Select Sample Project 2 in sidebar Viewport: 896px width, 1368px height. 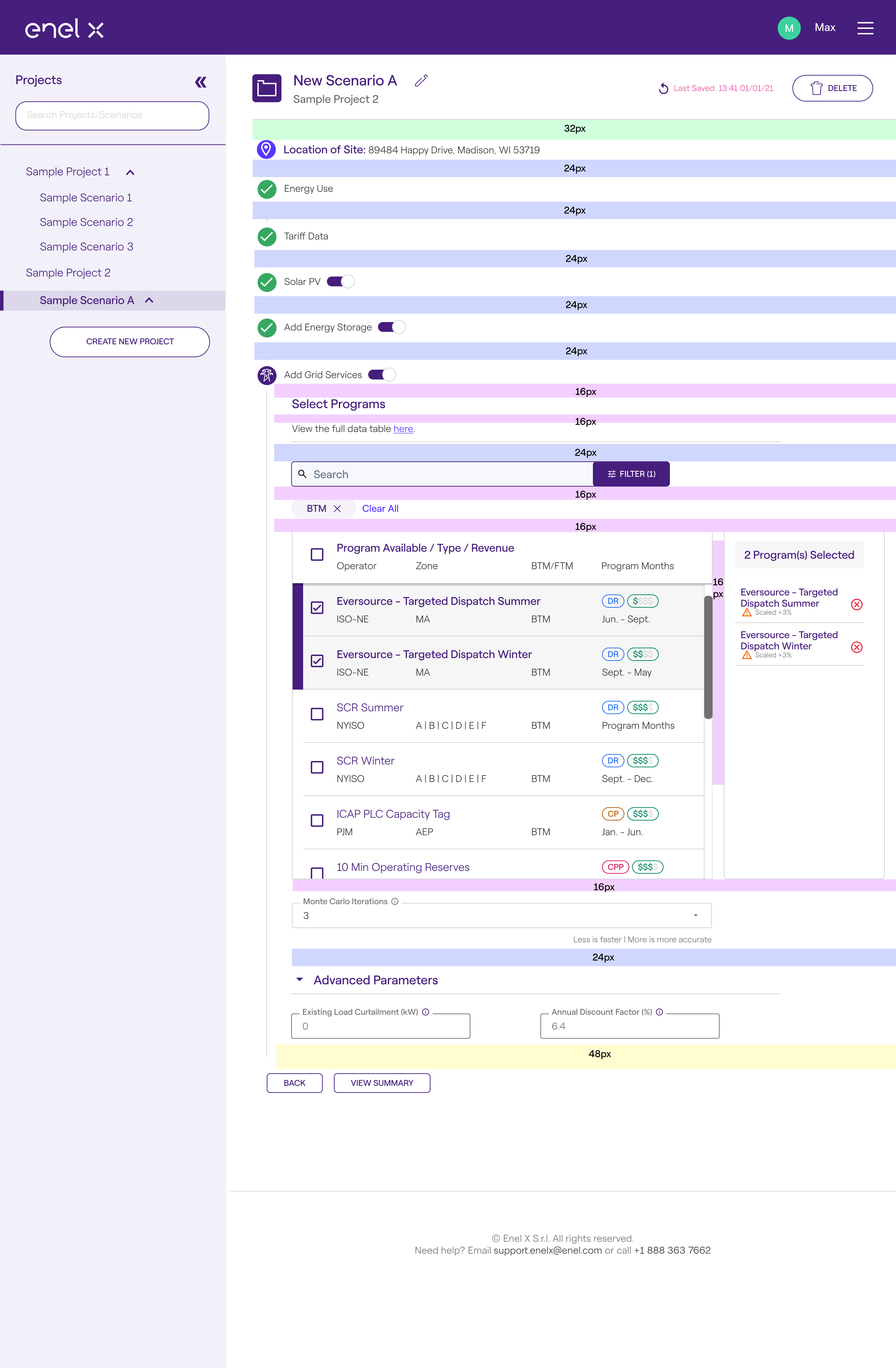(68, 273)
